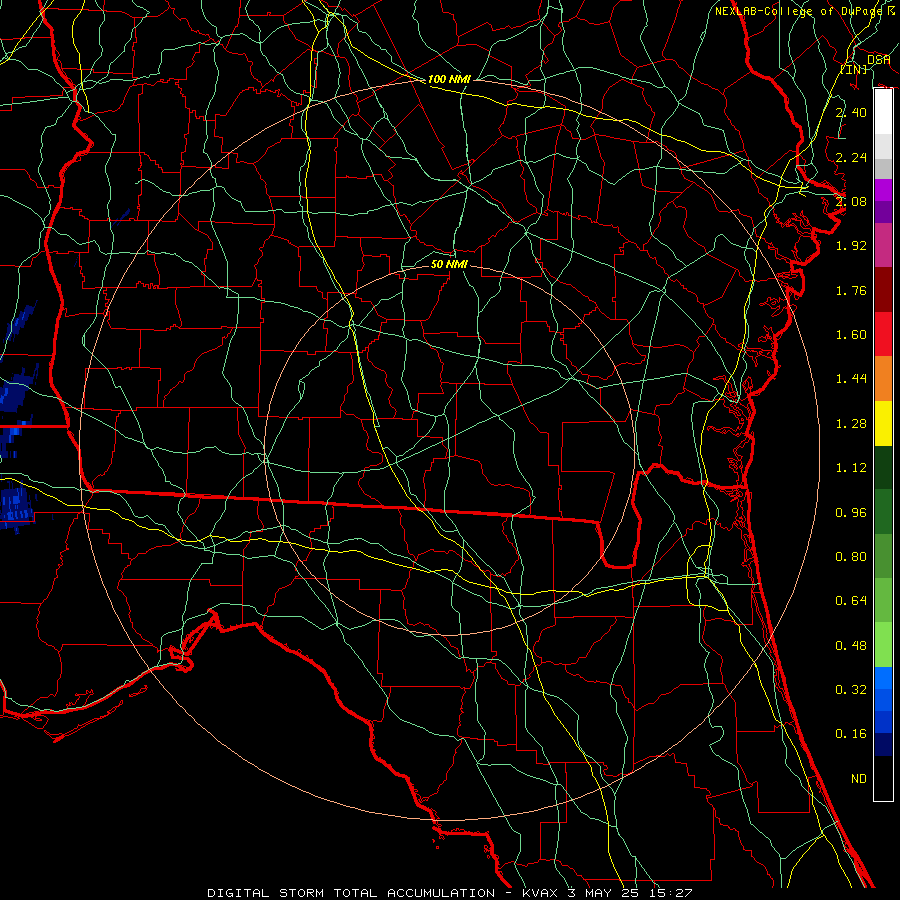Pick the yellow legend swatch beside 1.28

[x=883, y=423]
